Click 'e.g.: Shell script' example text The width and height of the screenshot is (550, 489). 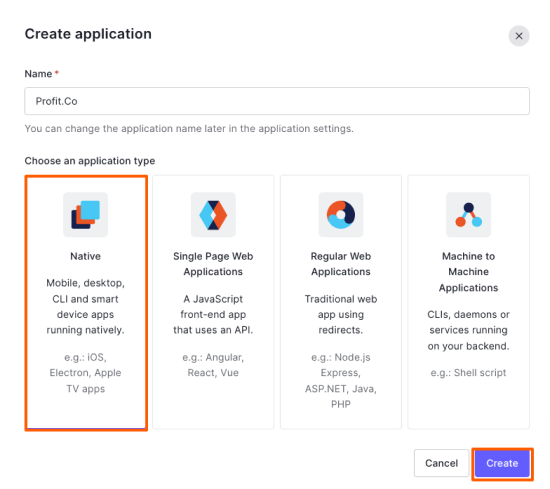[468, 373]
